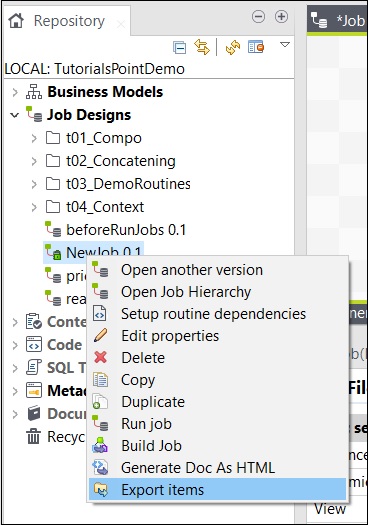Click the Collapse All icon in Repository toolbar
This screenshot has width=368, height=525.
179,47
